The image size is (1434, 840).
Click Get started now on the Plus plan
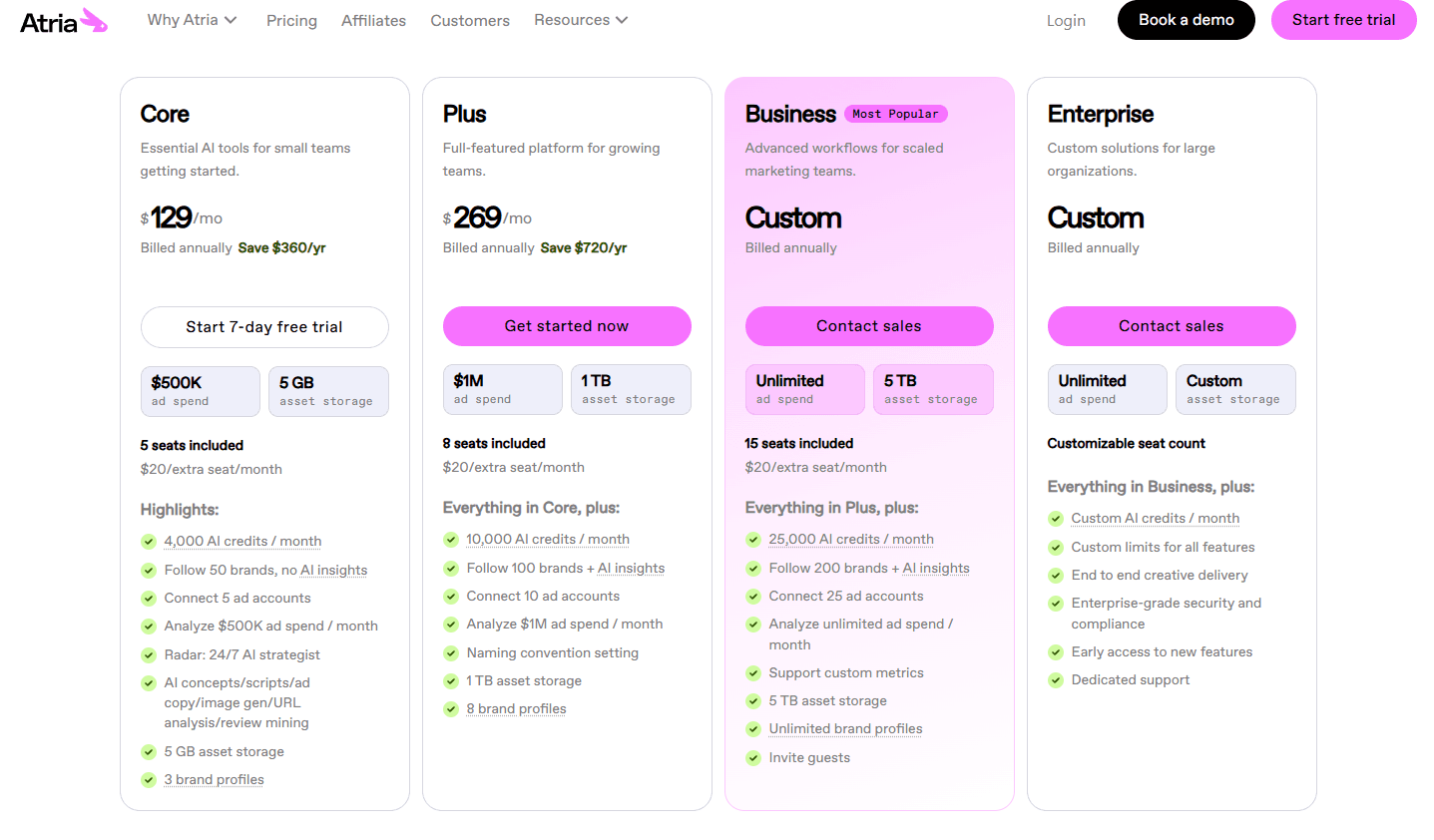(567, 326)
